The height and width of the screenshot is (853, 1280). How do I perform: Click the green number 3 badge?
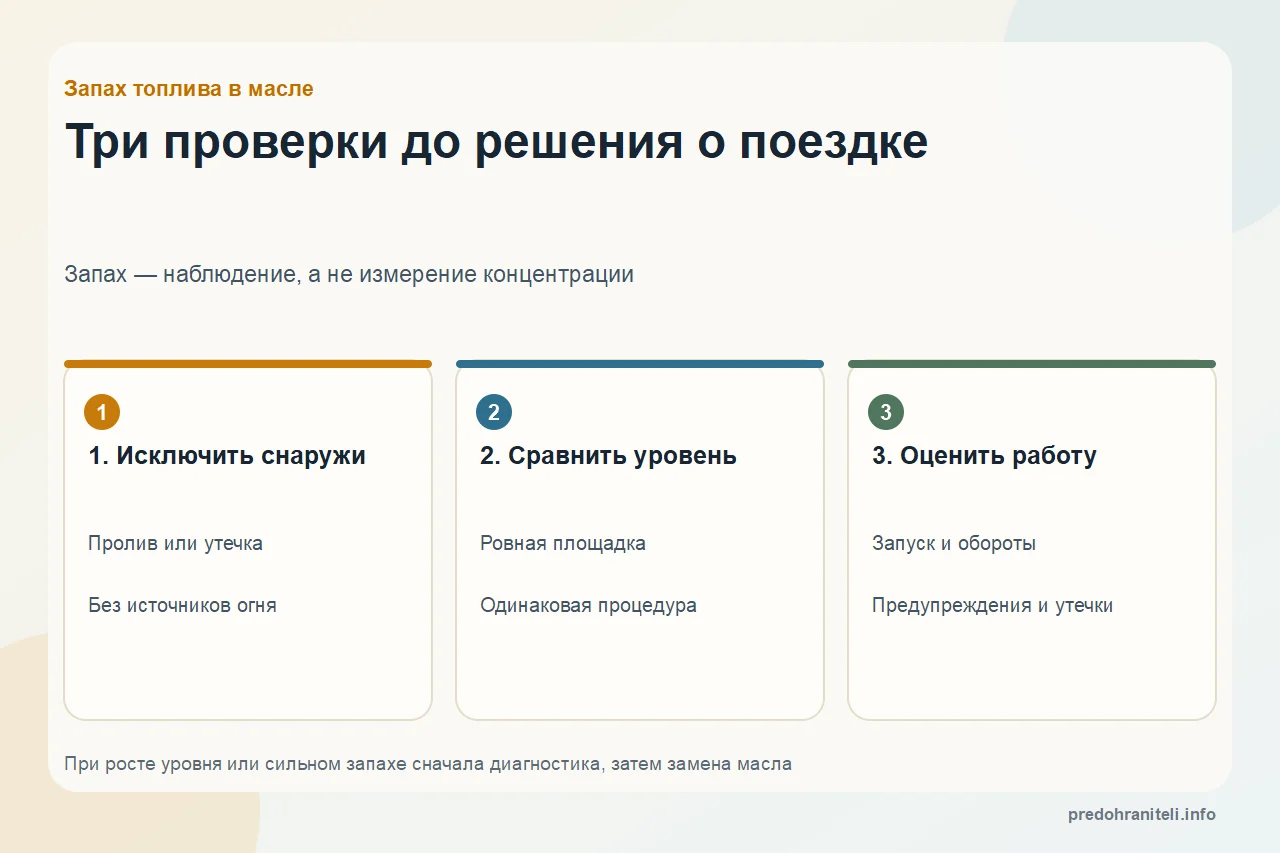[886, 412]
